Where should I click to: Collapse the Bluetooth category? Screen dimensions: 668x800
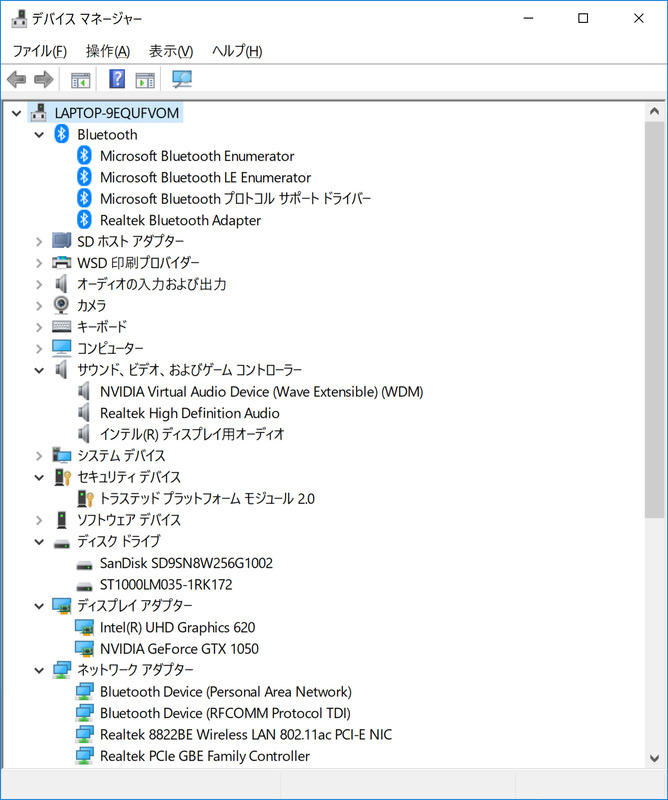tap(39, 135)
